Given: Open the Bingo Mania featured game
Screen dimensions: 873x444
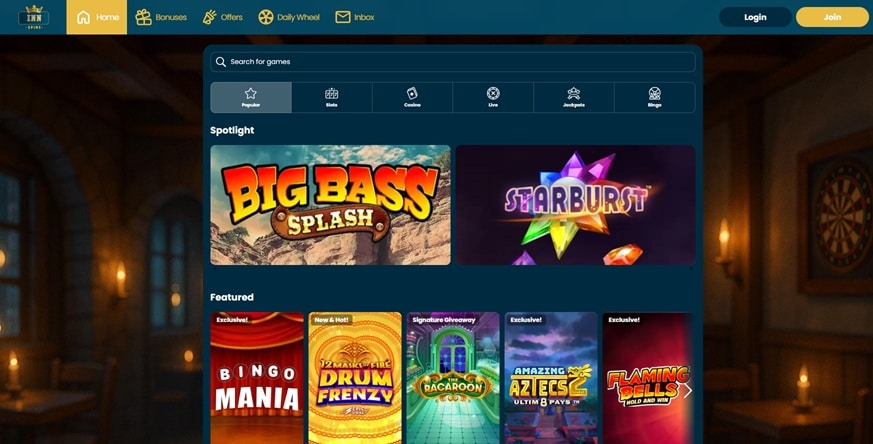Looking at the screenshot, I should coord(257,378).
